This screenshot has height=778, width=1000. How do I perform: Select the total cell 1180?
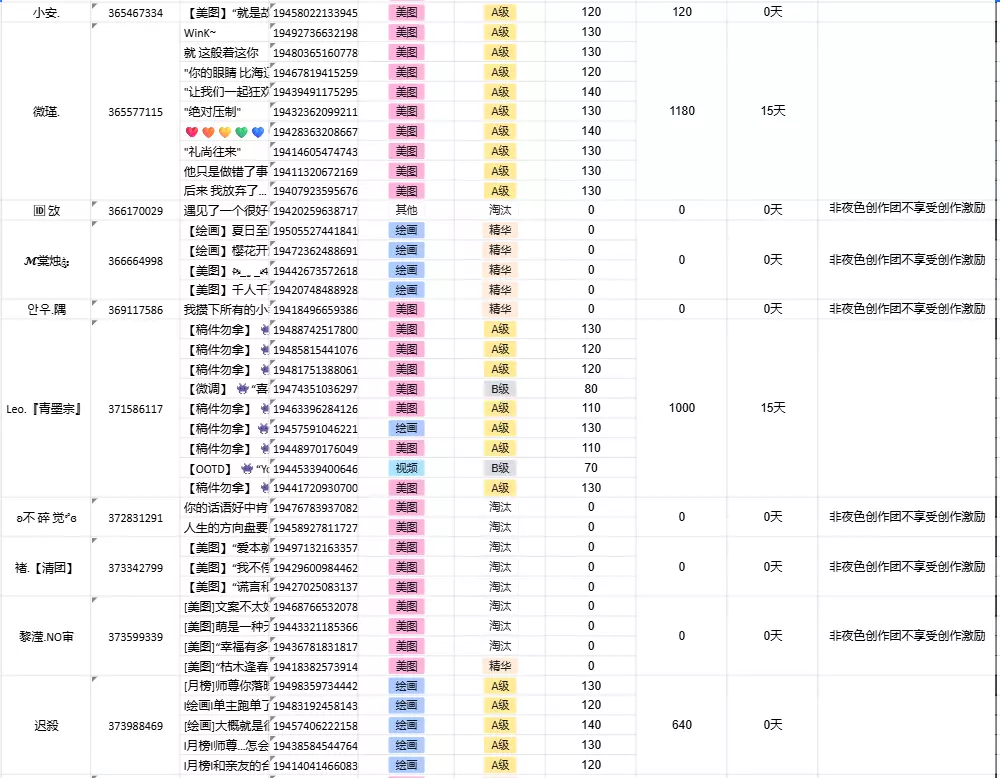[x=682, y=111]
